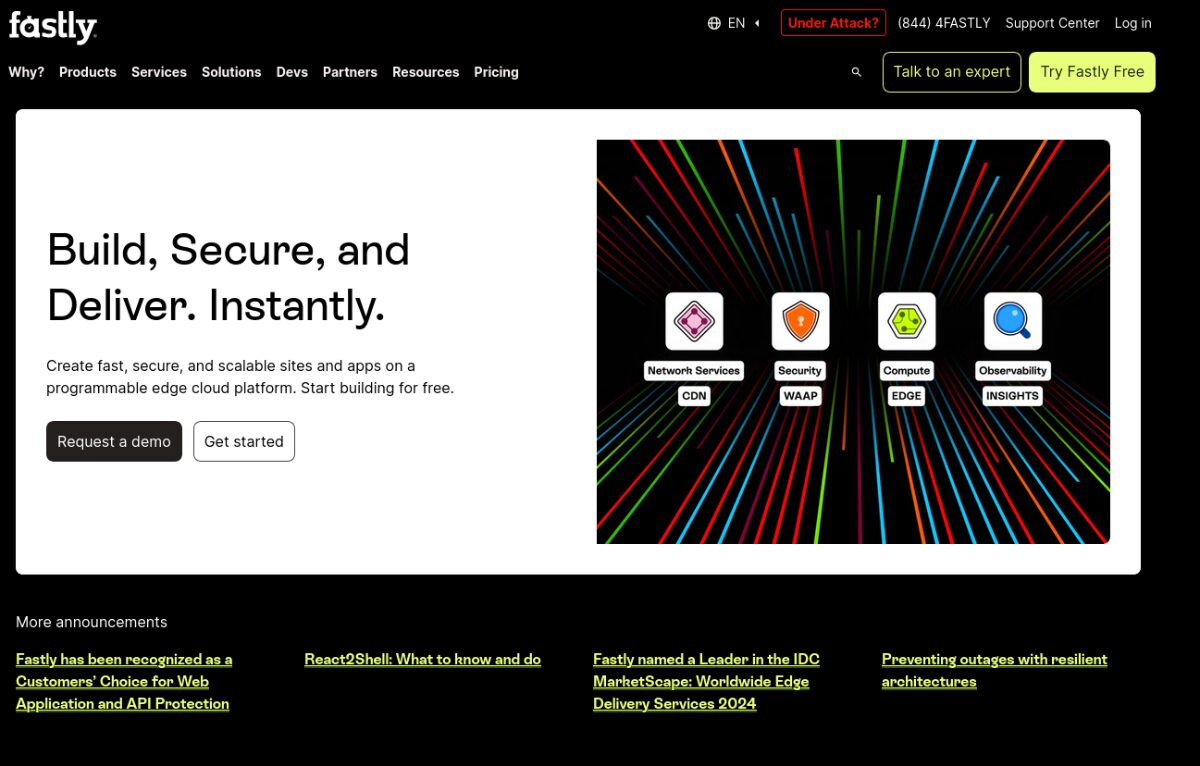The image size is (1200, 766).
Task: Open the Products menu
Action: click(88, 72)
